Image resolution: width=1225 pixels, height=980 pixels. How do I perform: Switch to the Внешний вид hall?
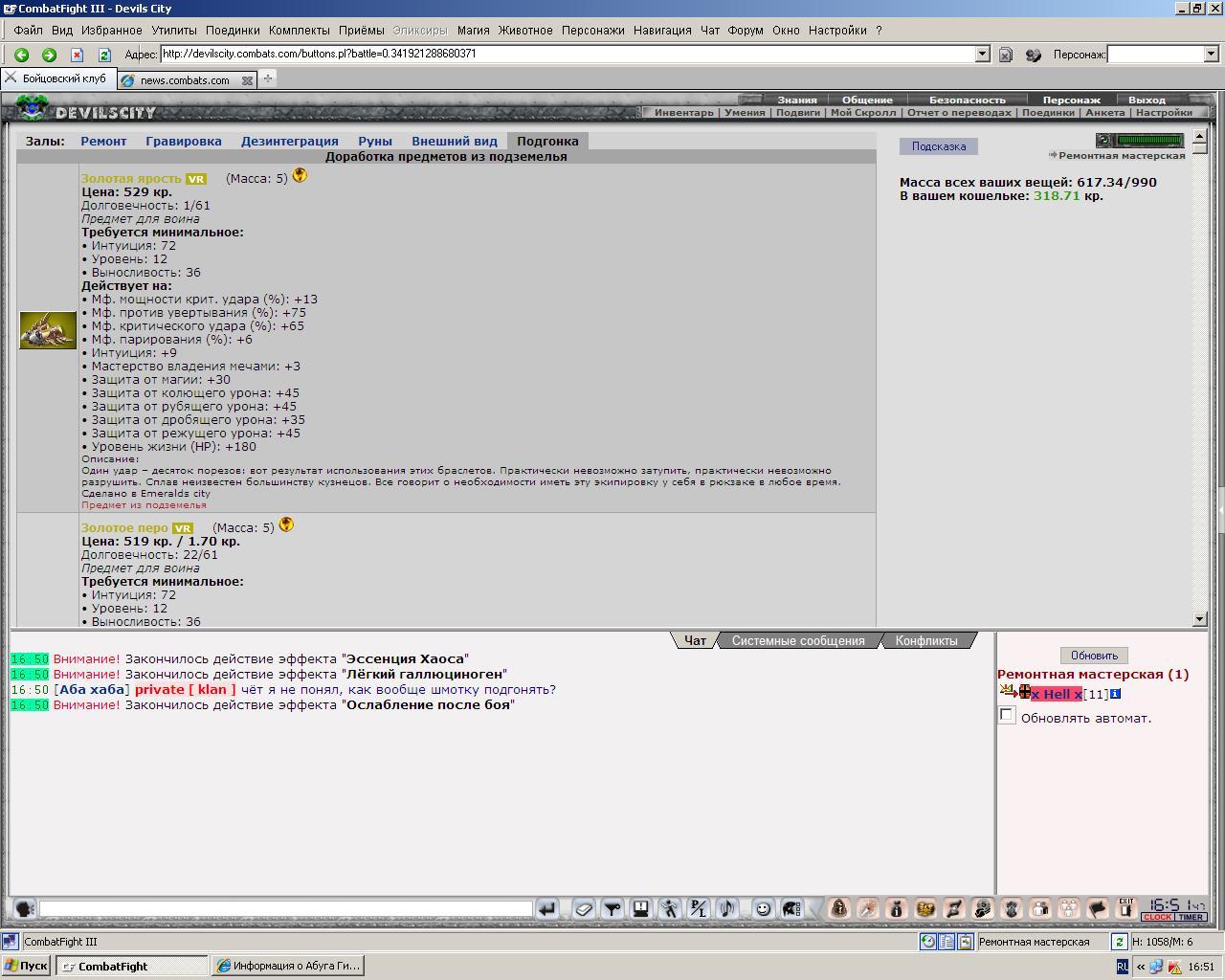click(x=455, y=141)
